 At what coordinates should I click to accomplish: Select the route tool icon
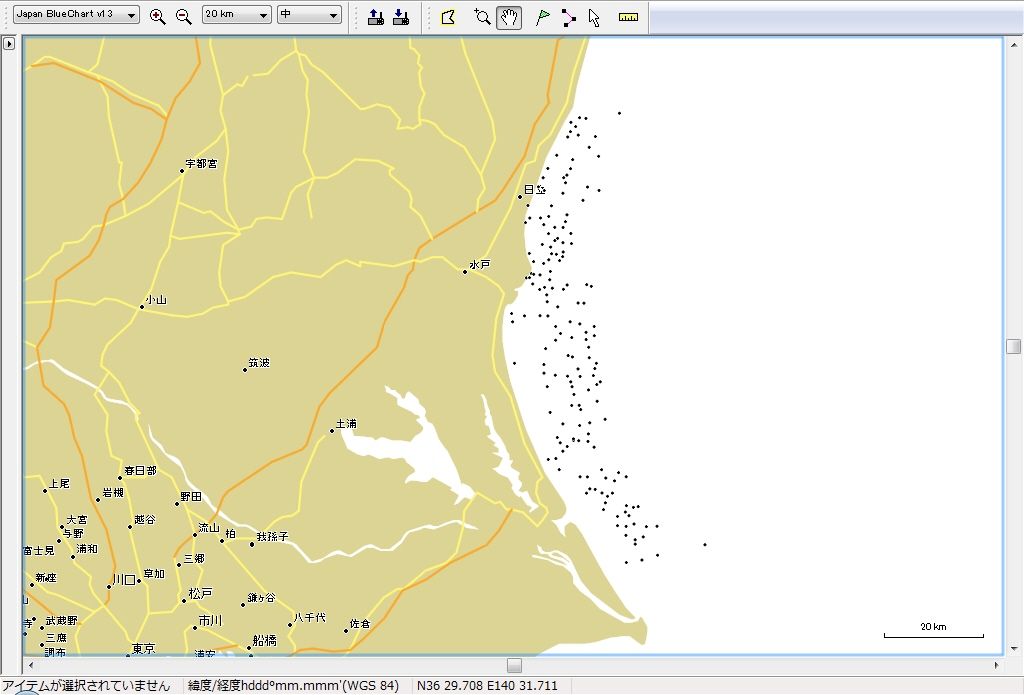568,17
